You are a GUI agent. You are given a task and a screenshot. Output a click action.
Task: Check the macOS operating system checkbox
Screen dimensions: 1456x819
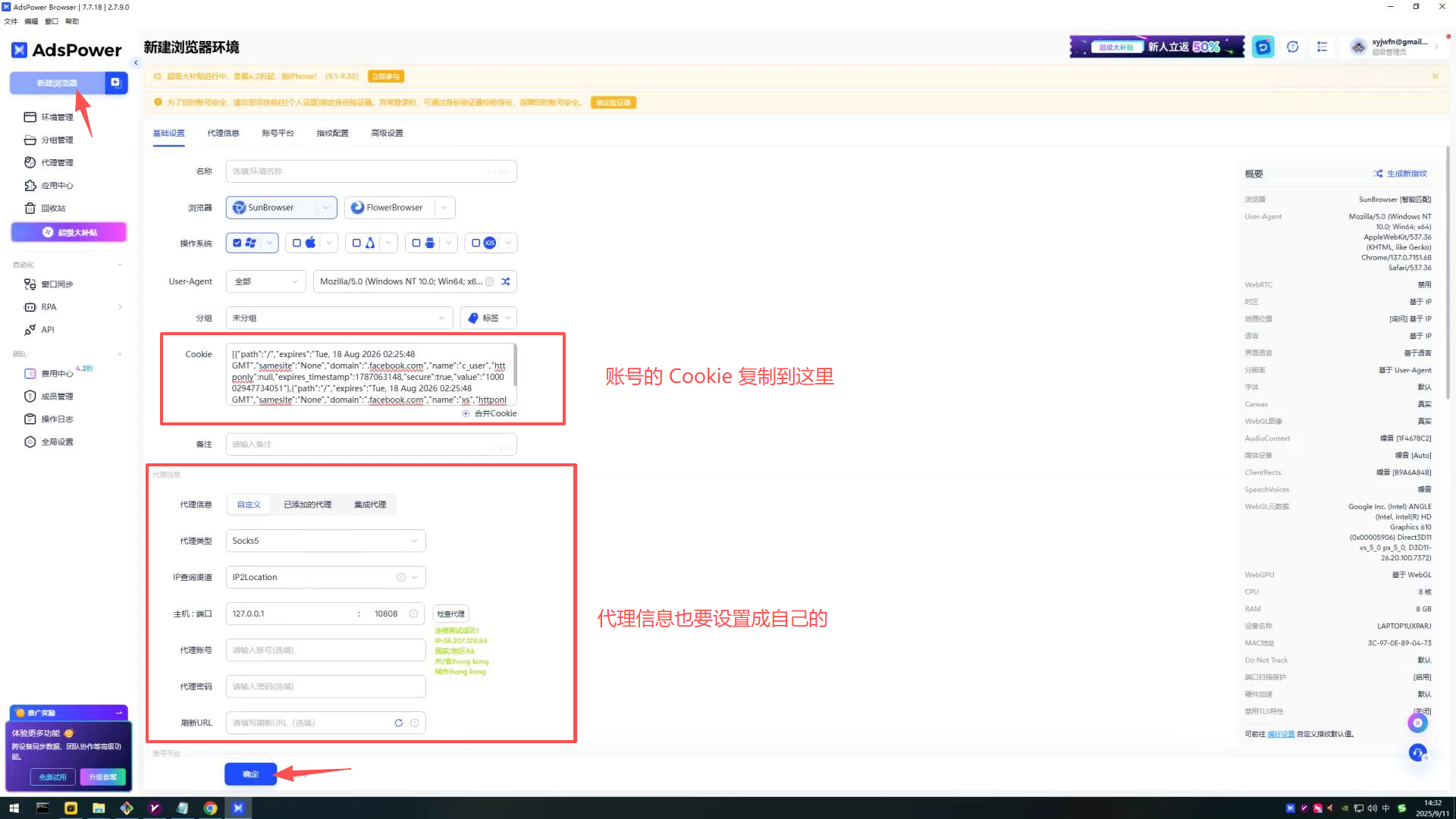pyautogui.click(x=297, y=243)
